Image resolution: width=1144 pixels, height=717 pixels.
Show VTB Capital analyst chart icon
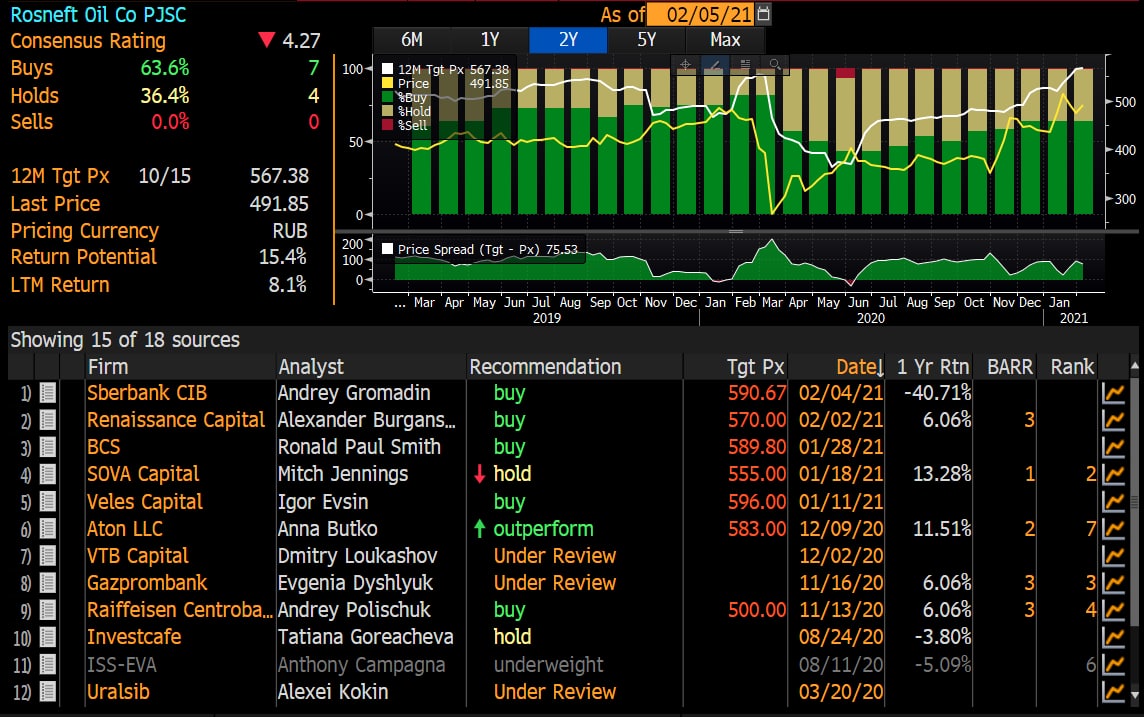(1113, 556)
